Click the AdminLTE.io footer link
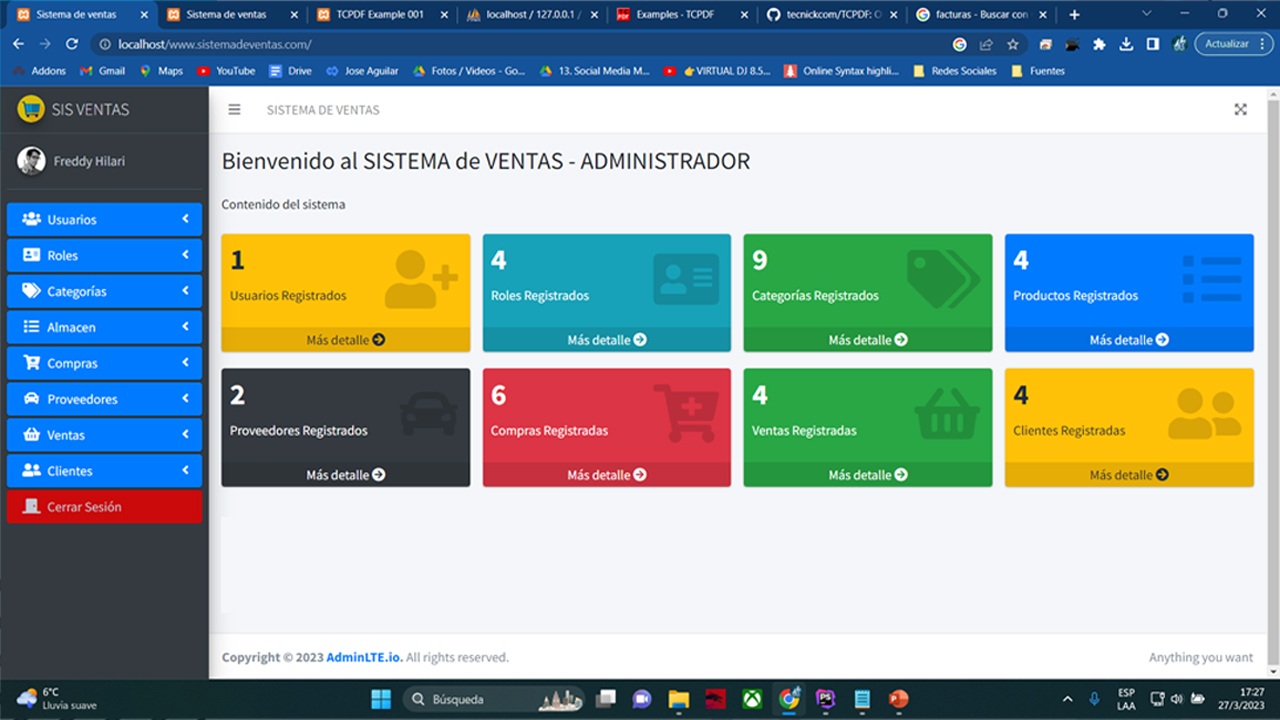The height and width of the screenshot is (720, 1280). coord(364,657)
